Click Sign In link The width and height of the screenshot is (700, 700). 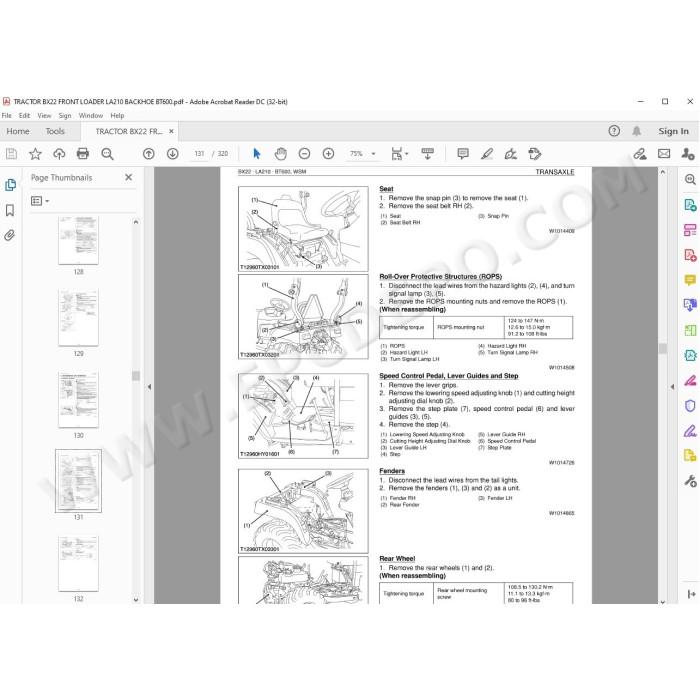673,131
